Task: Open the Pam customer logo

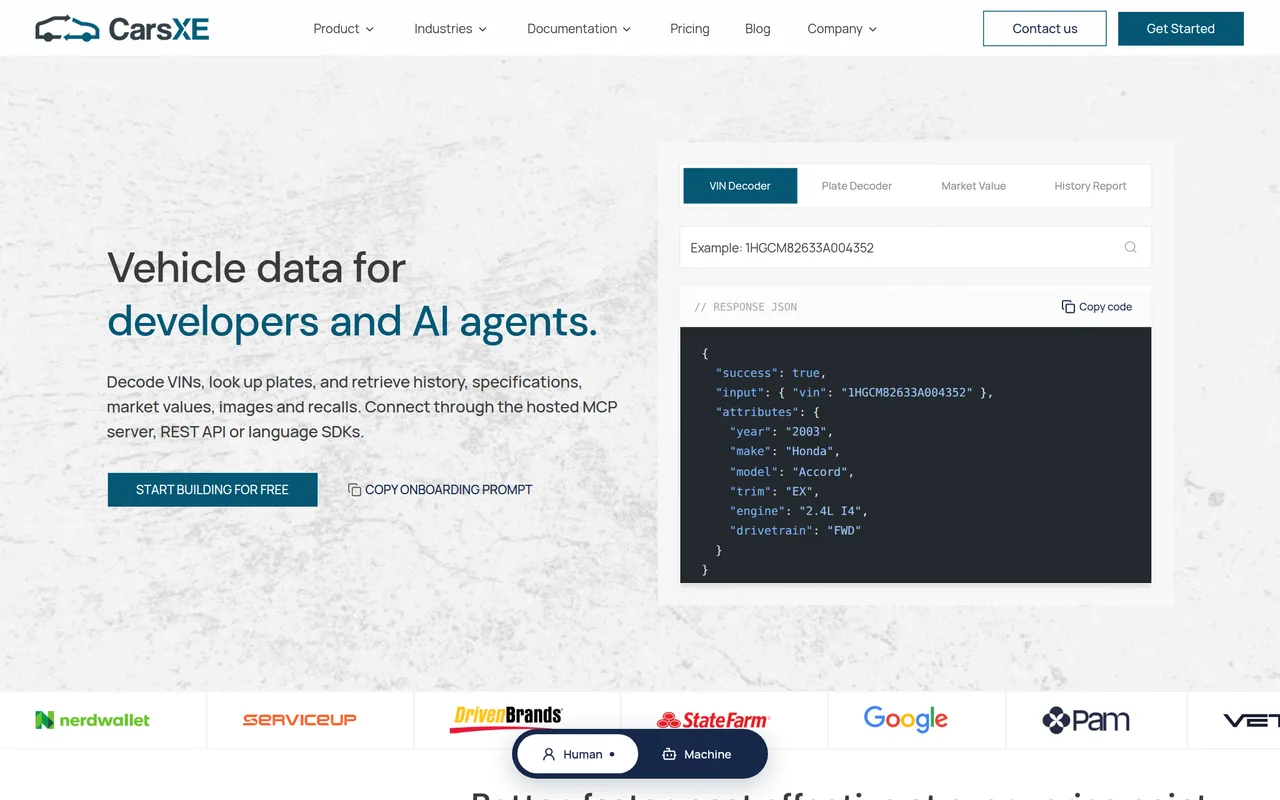Action: click(x=1086, y=720)
